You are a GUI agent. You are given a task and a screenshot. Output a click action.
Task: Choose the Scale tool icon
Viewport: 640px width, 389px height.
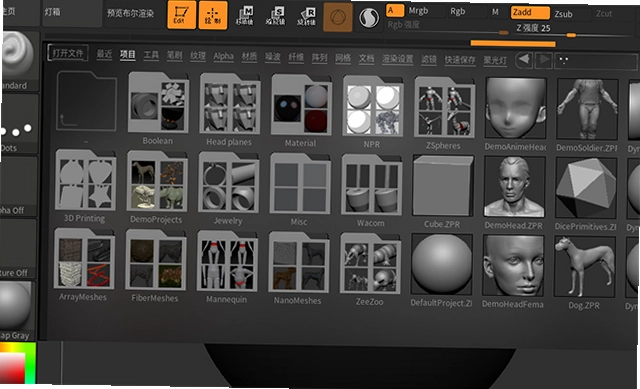(275, 16)
